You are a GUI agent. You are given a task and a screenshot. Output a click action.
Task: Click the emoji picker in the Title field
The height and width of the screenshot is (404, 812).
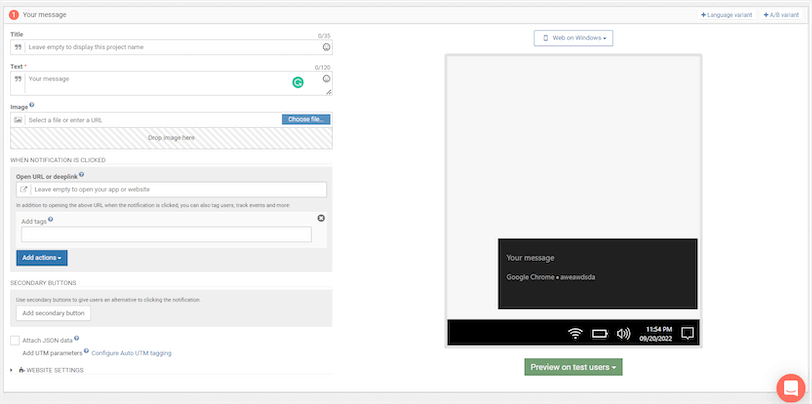point(326,47)
